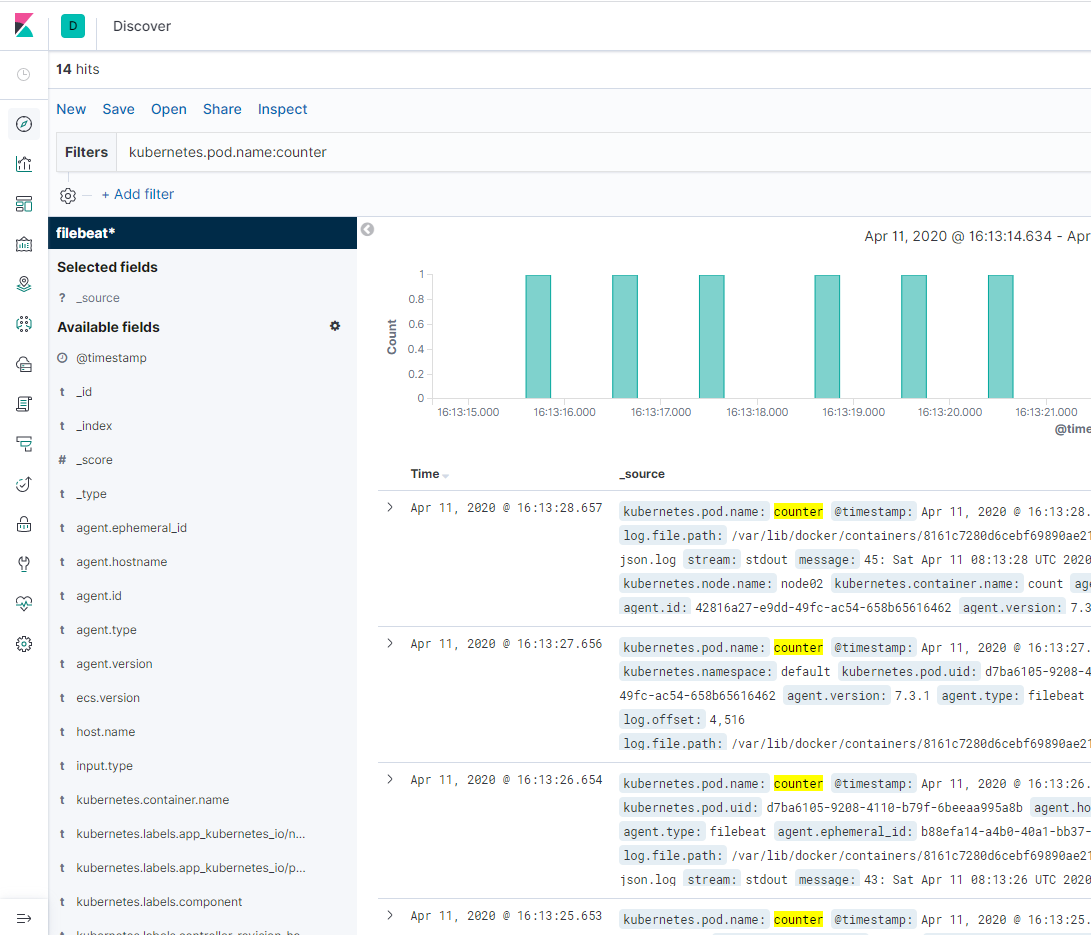Open Visualize chart icon in sidebar
The image size is (1091, 935).
(x=24, y=164)
